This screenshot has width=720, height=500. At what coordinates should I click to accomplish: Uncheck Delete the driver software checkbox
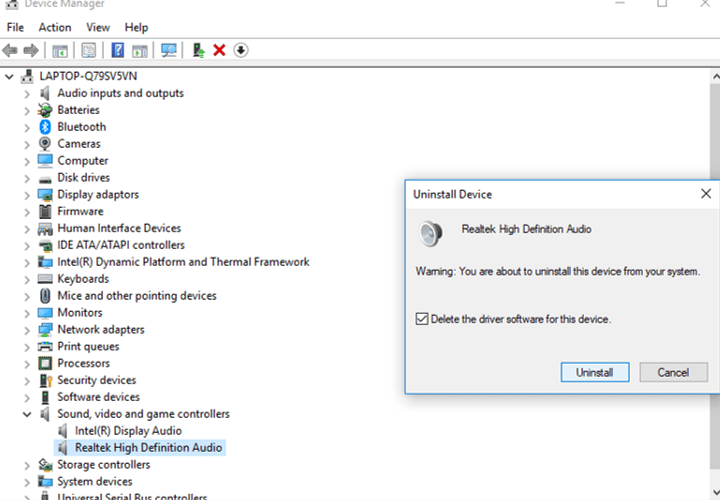coord(422,319)
